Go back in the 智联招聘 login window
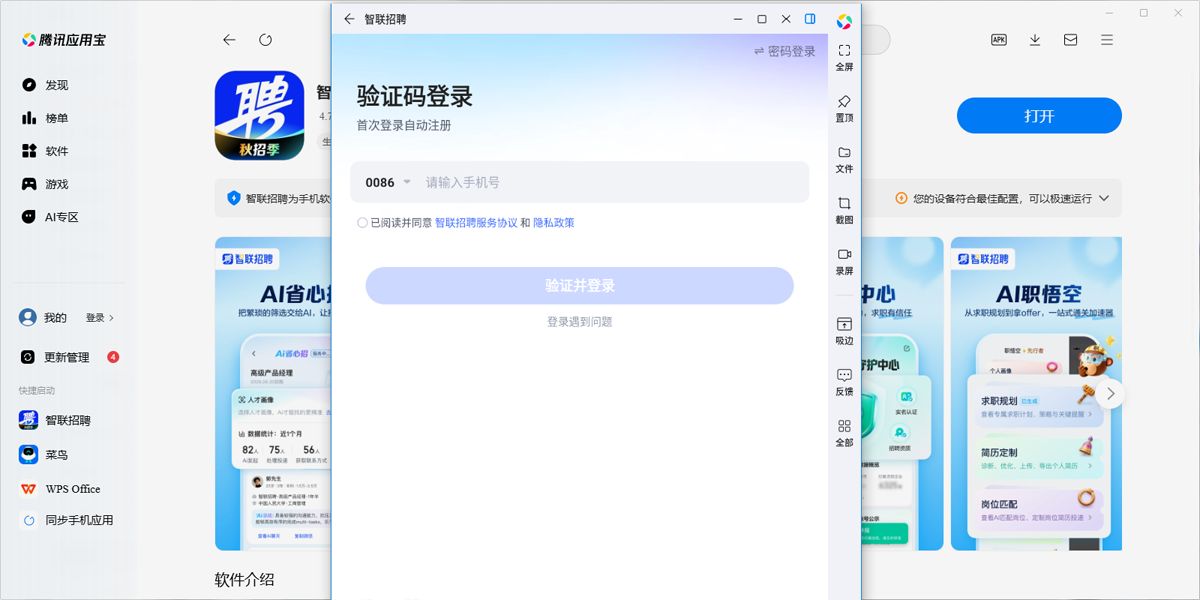 tap(349, 19)
